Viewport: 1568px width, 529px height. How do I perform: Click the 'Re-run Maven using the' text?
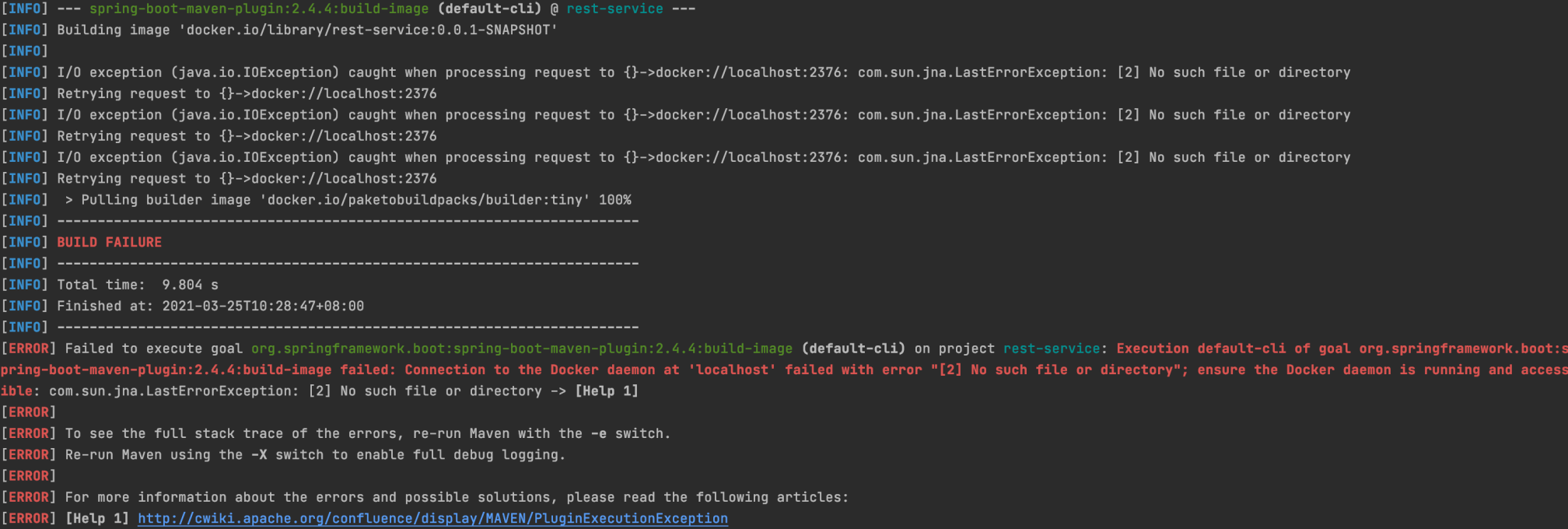[x=153, y=454]
